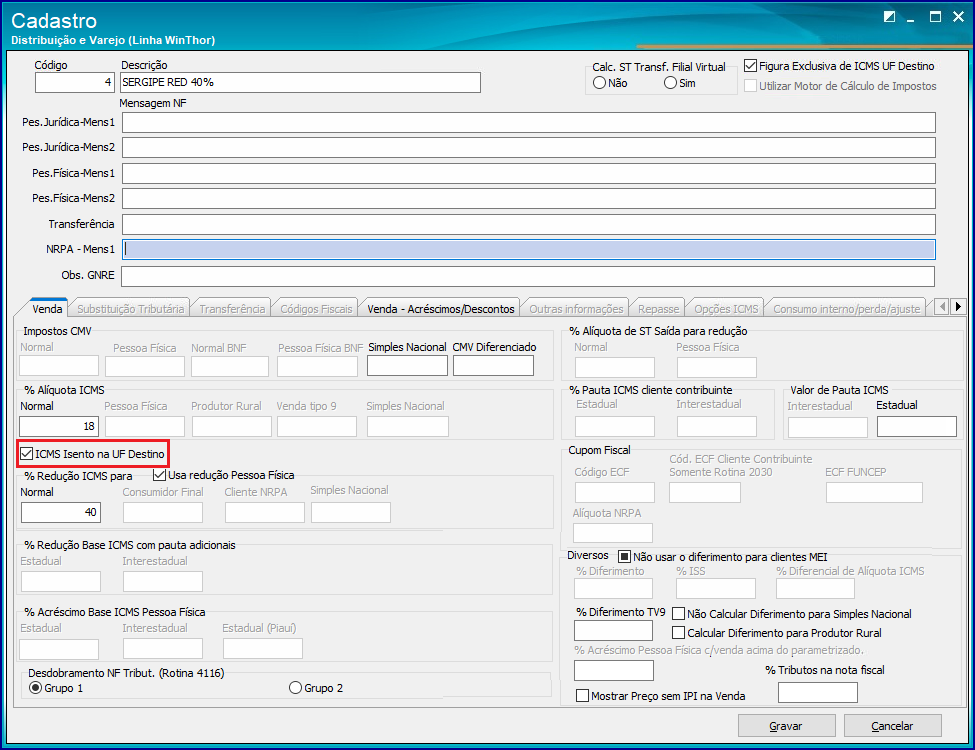Check Mostrar Preço sem IPI na Venda
Screen dimensions: 975x750
[x=583, y=696]
